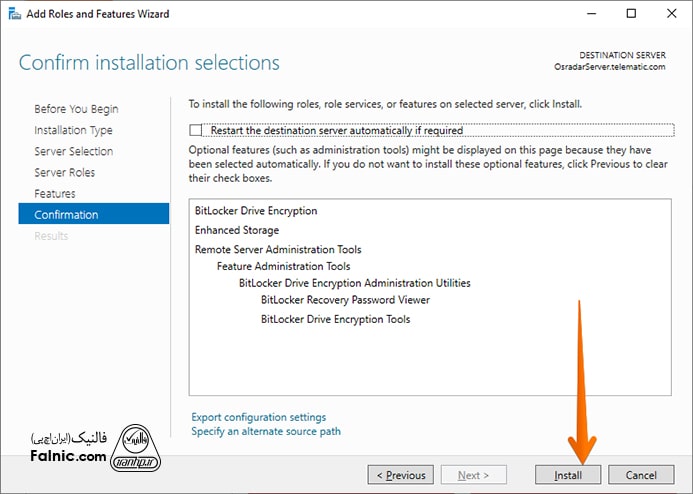
Task: Click Specify an alternate source path link
Action: 266,431
